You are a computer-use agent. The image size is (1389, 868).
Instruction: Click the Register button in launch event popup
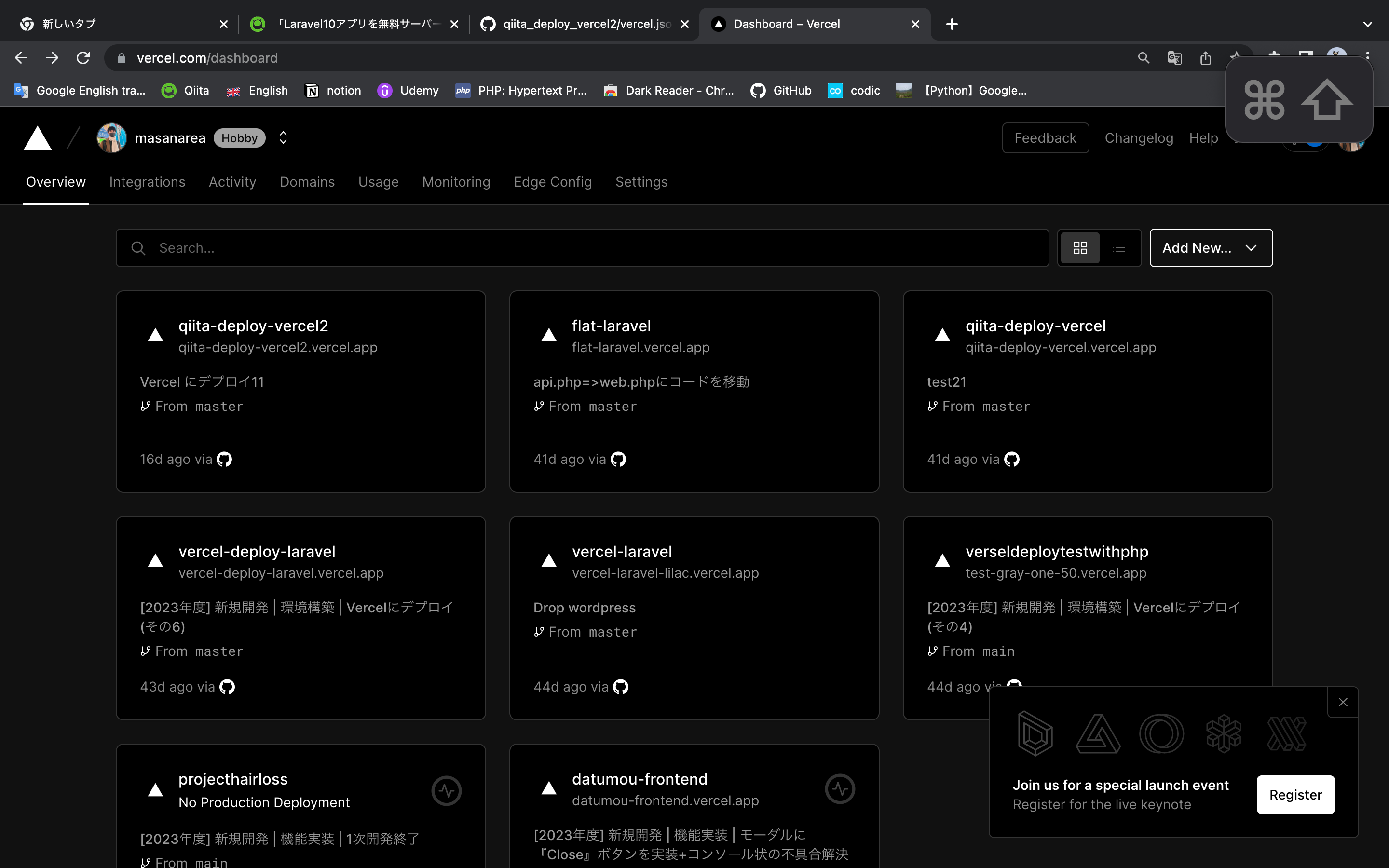[1295, 795]
